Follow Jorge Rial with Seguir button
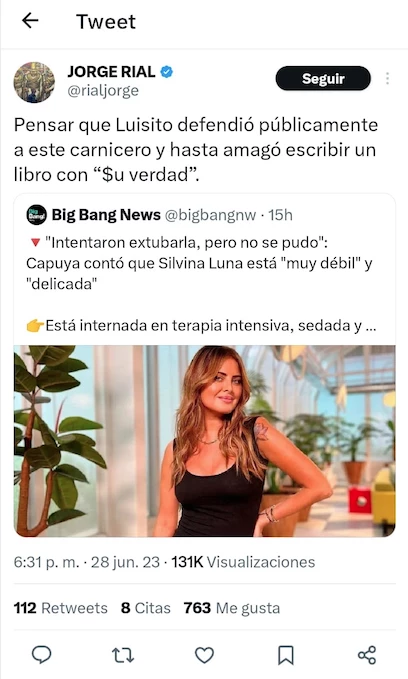 pos(323,78)
